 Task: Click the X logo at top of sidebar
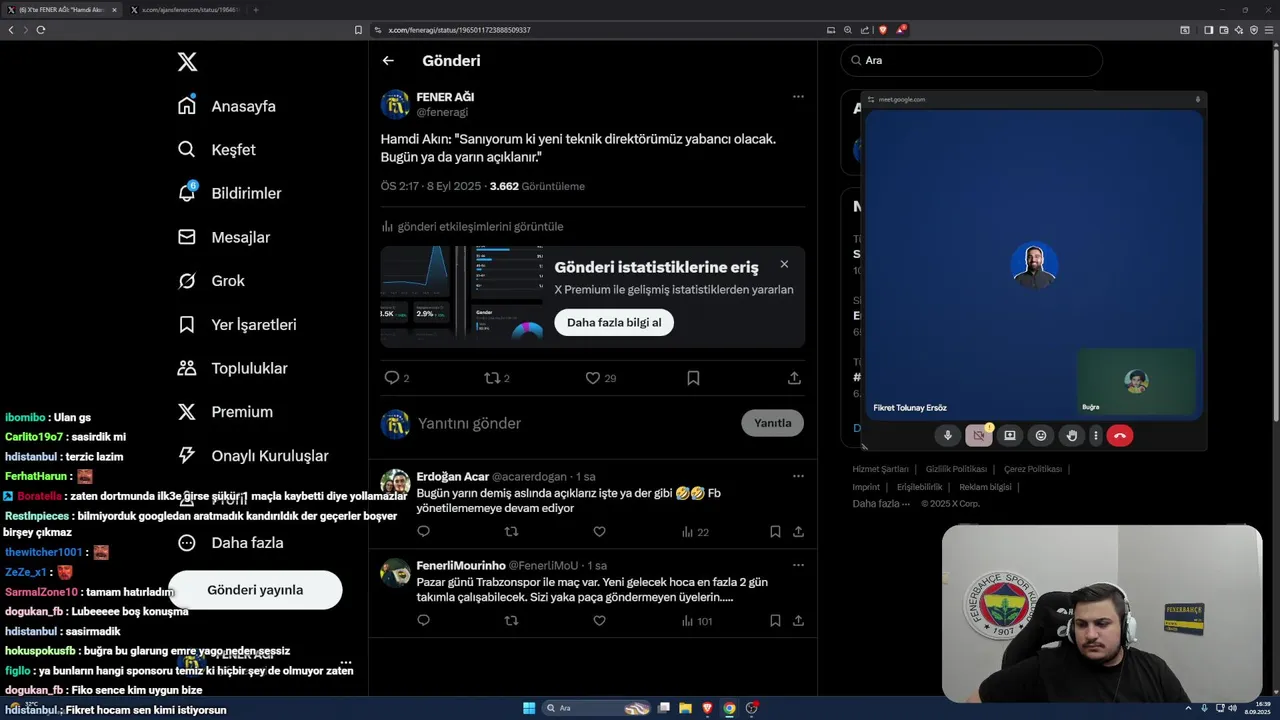(x=187, y=62)
